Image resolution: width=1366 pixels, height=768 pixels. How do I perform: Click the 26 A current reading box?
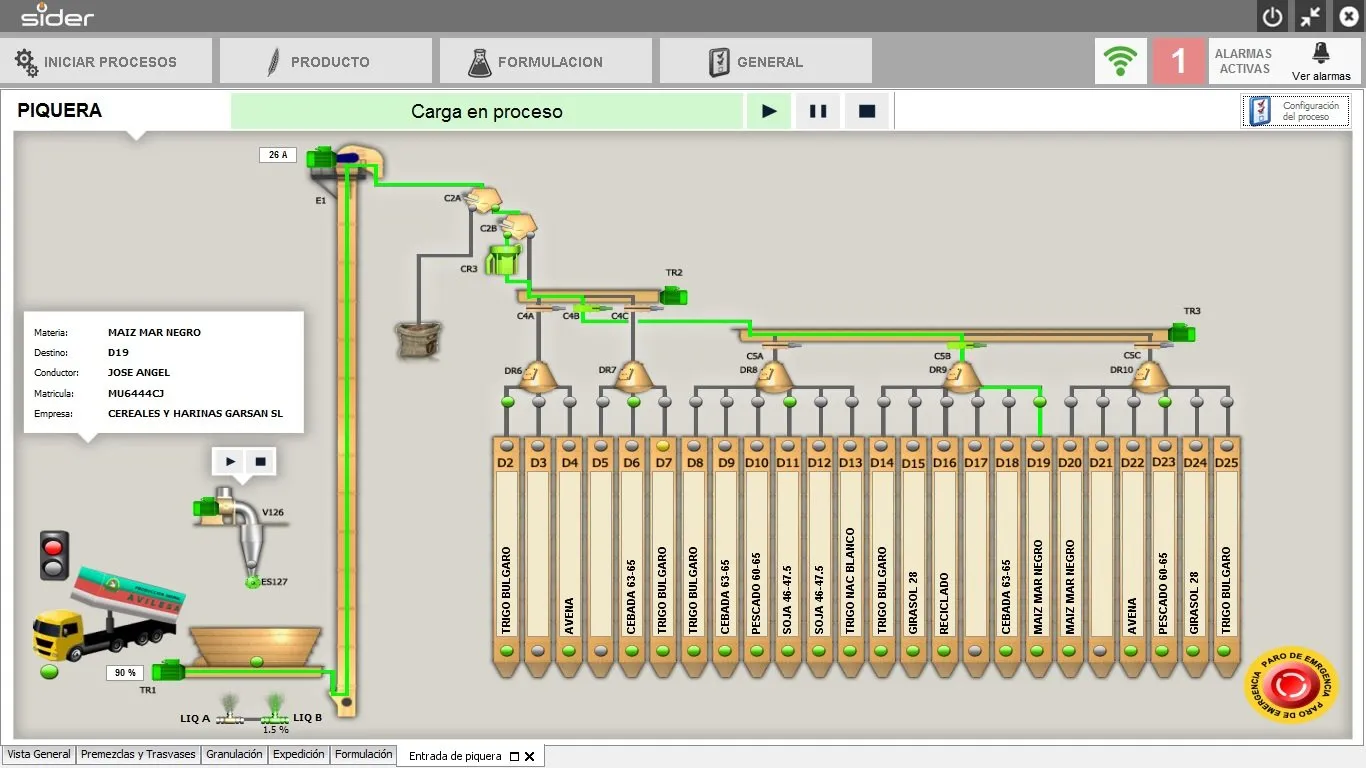[x=278, y=155]
